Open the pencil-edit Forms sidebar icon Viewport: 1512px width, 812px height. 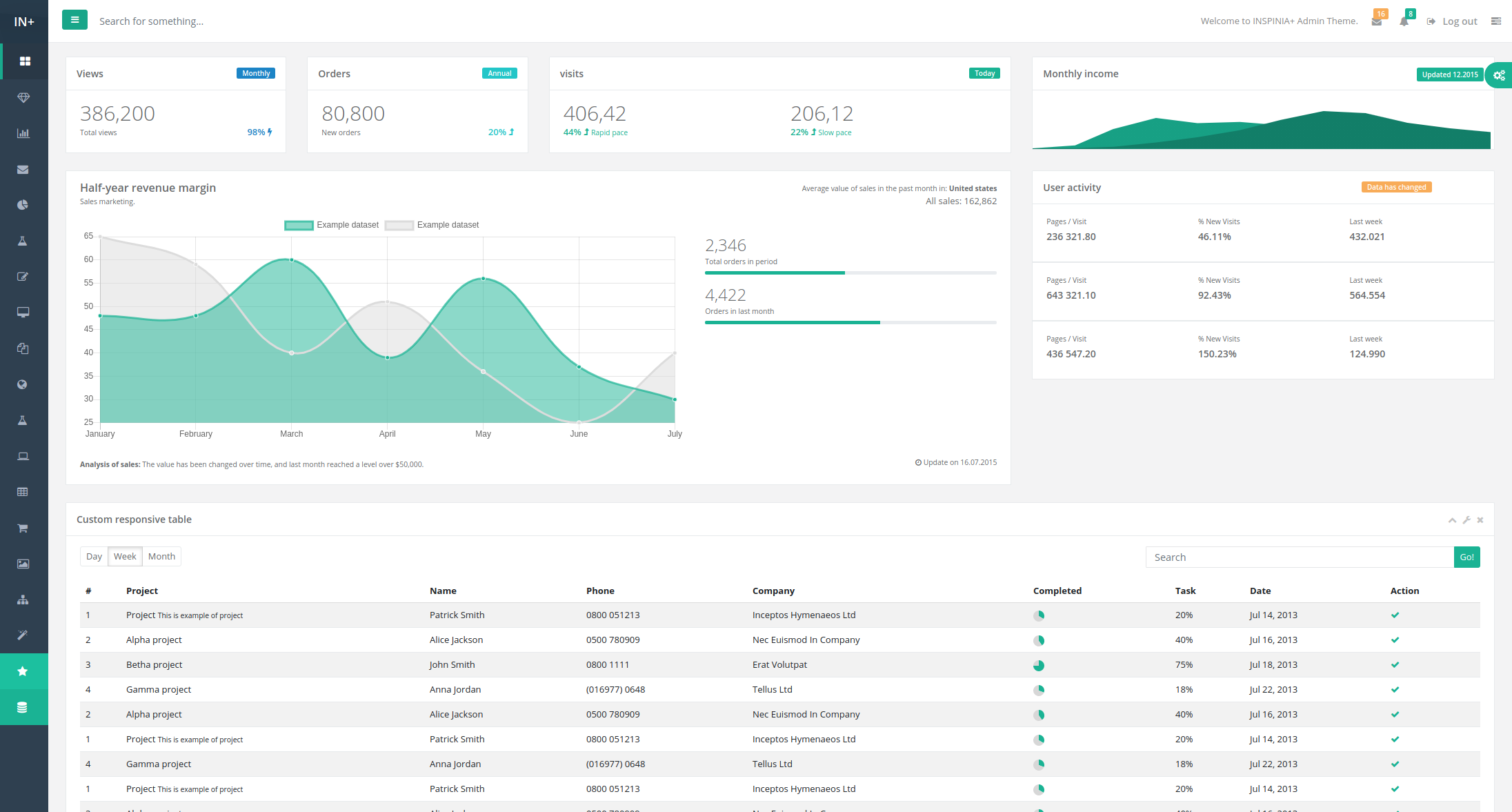click(x=23, y=277)
